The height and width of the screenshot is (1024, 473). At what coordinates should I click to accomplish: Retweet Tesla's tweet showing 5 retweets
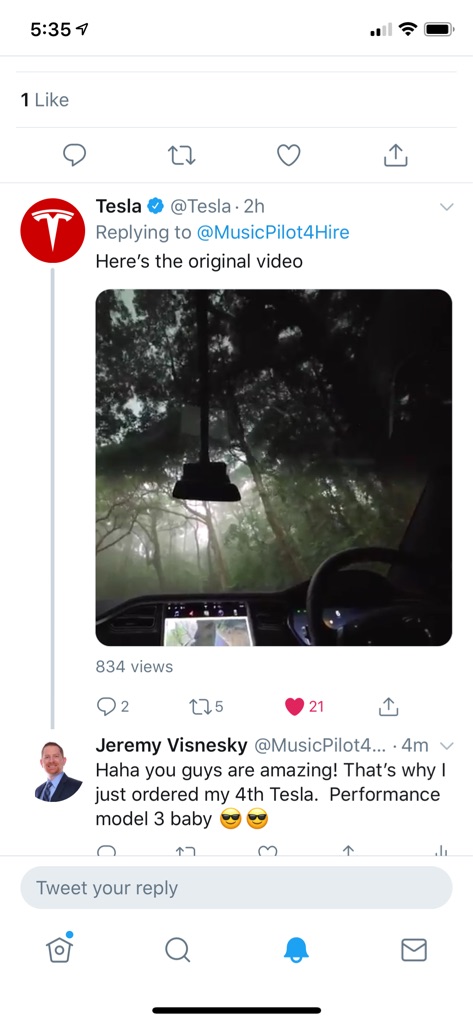(206, 706)
